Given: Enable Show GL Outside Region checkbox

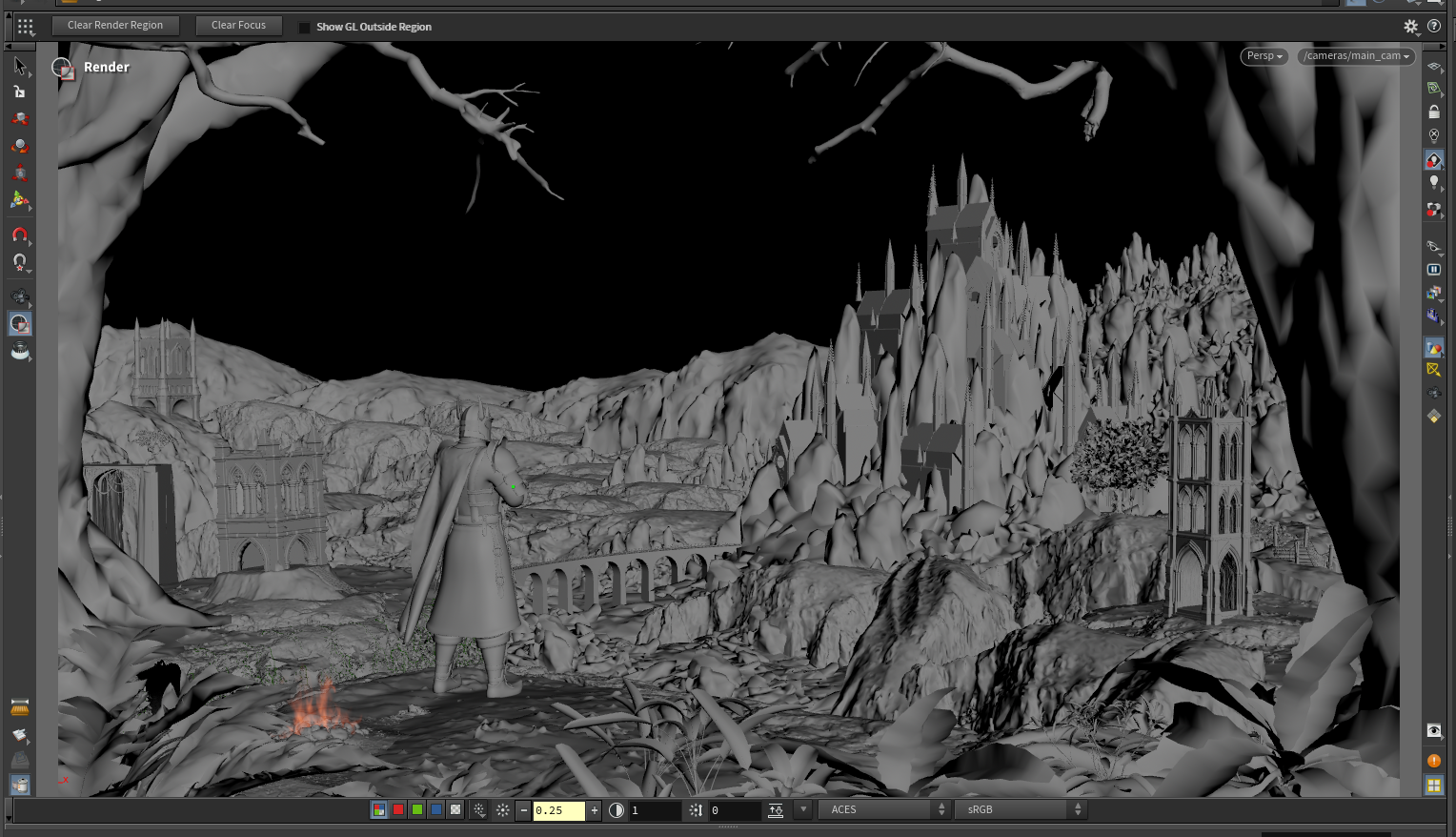Looking at the screenshot, I should 305,28.
